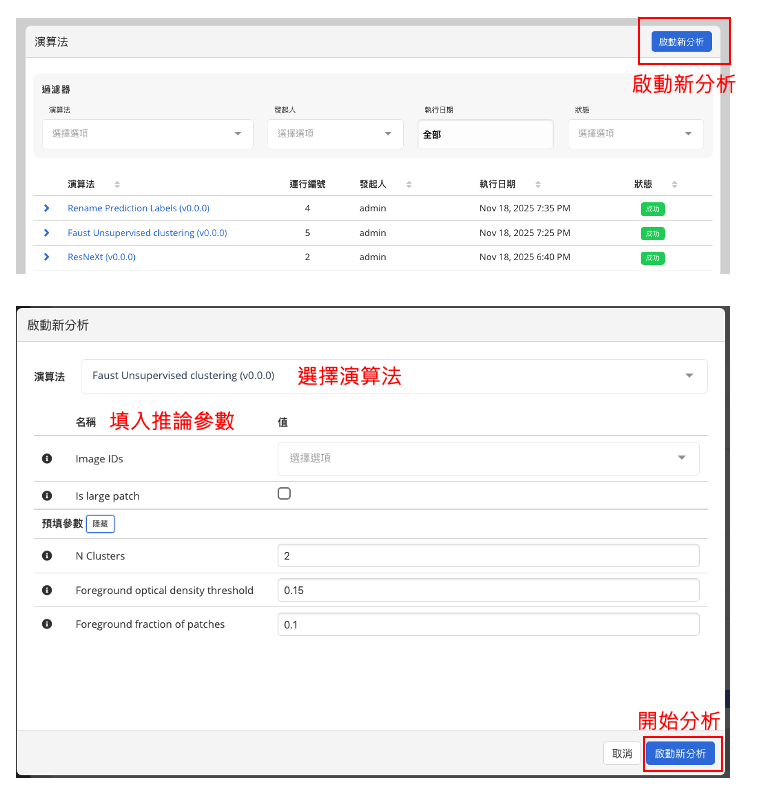Expand the Rename Prediction Labels row
This screenshot has width=759, height=796.
pyautogui.click(x=46, y=208)
